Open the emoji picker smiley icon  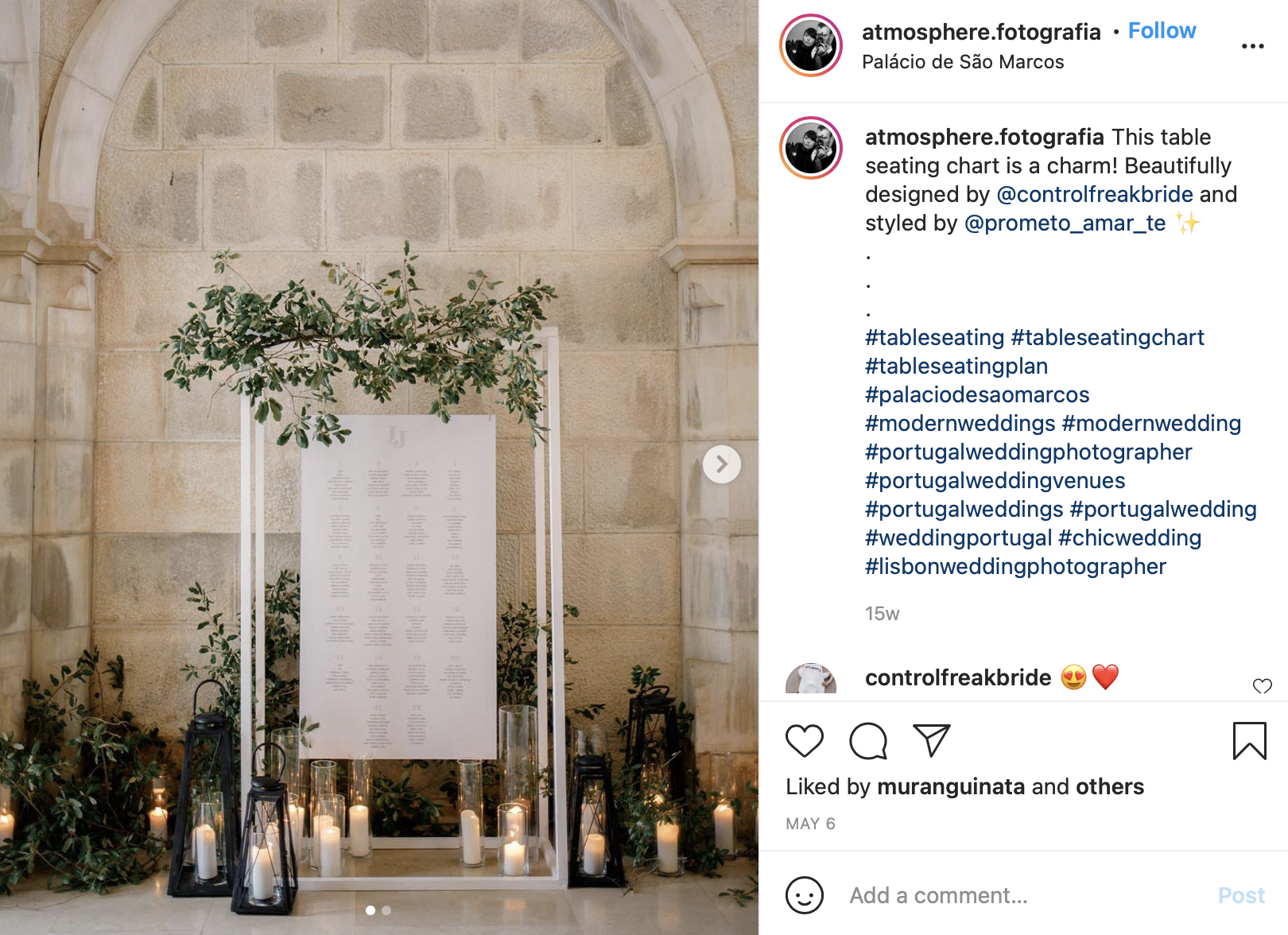[804, 895]
